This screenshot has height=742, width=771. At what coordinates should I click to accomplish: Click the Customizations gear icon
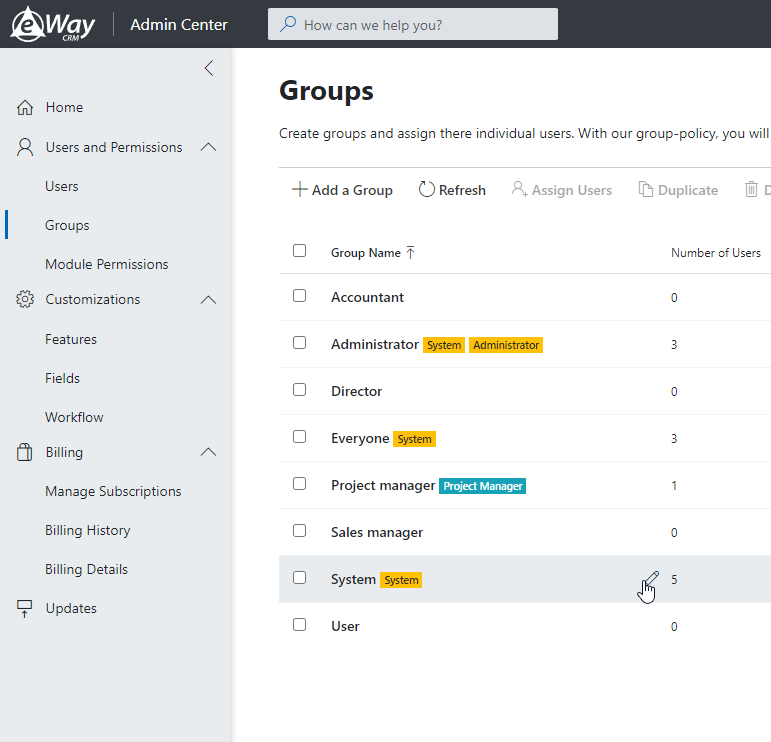click(25, 299)
